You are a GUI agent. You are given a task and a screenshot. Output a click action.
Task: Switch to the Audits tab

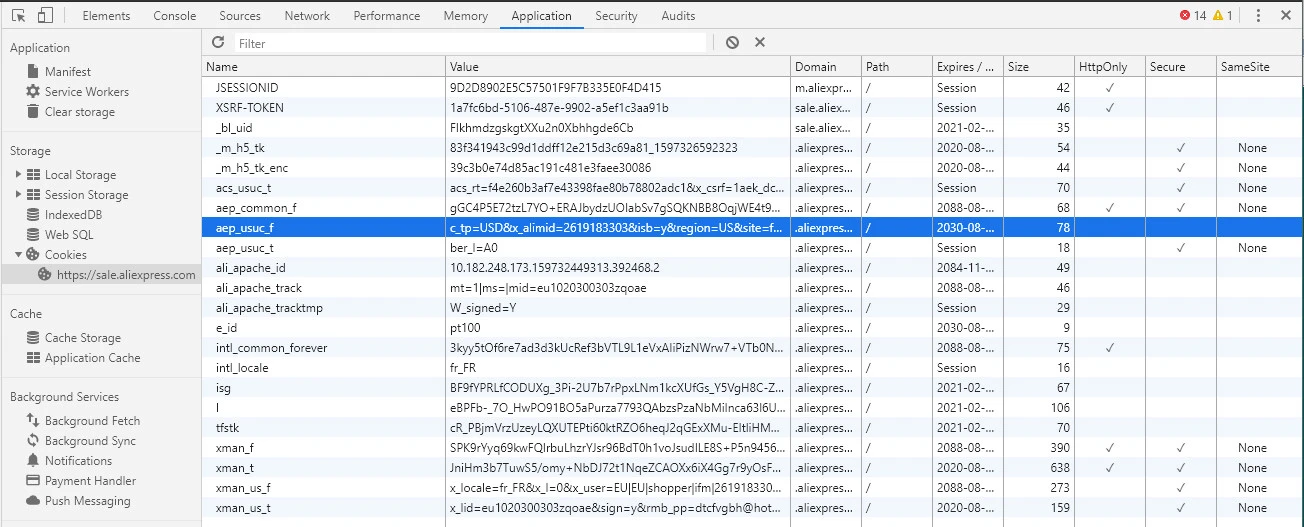[x=678, y=16]
